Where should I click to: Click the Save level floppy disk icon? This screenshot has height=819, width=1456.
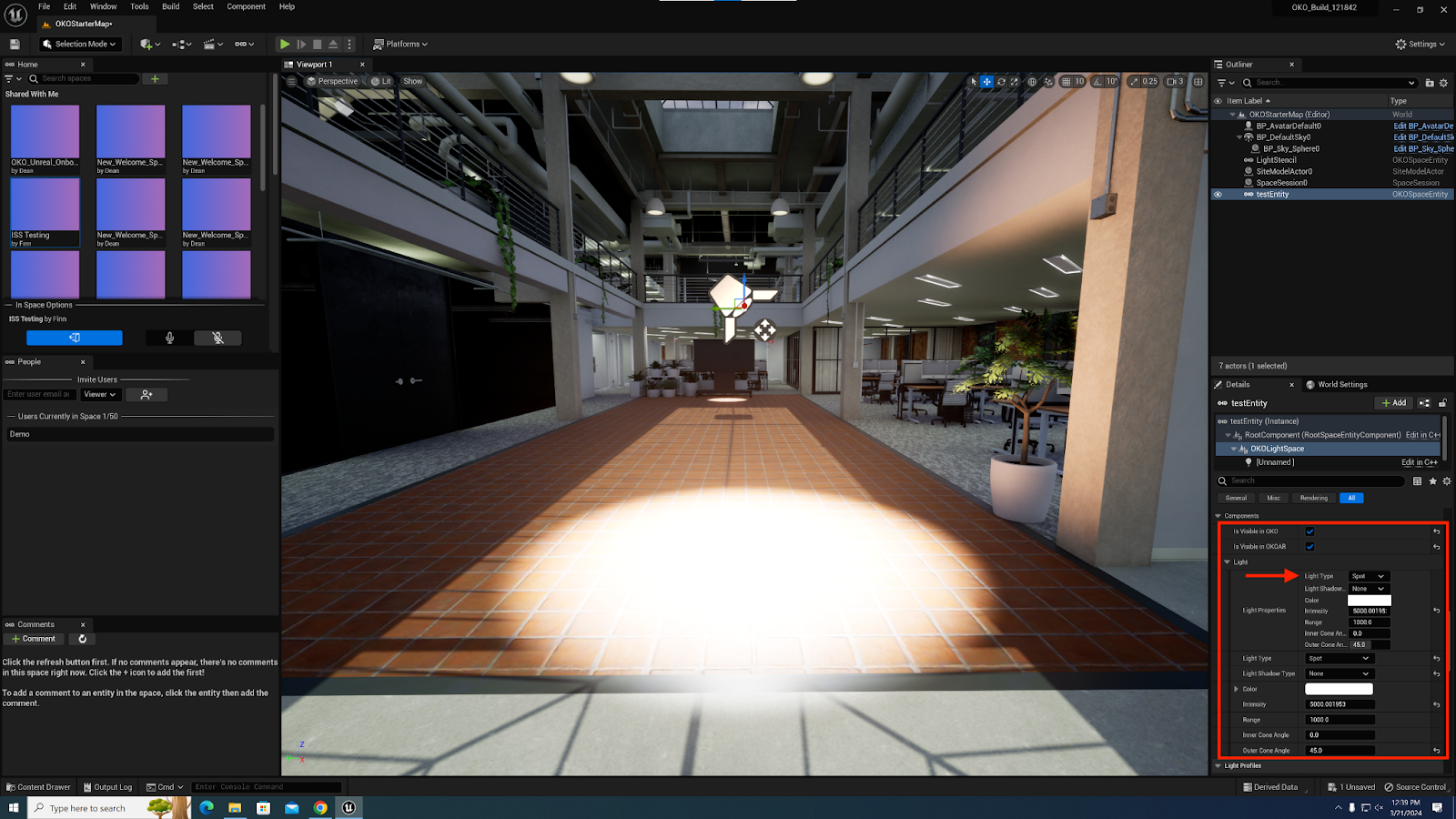point(15,44)
